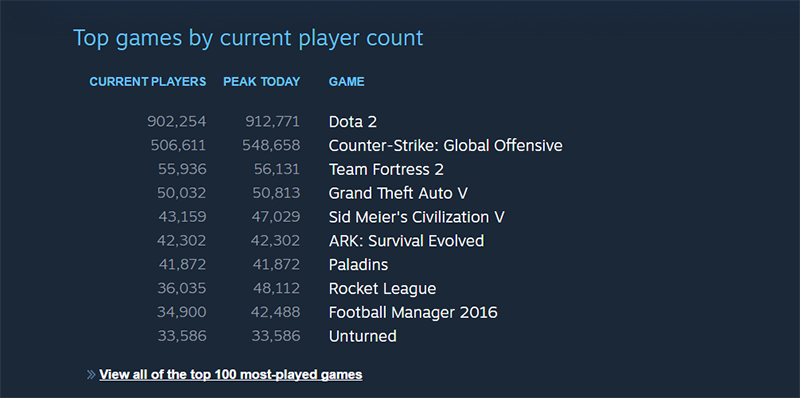Screen dimensions: 800x398
Task: Select Sid Meier's Civilization V
Action: coord(416,217)
